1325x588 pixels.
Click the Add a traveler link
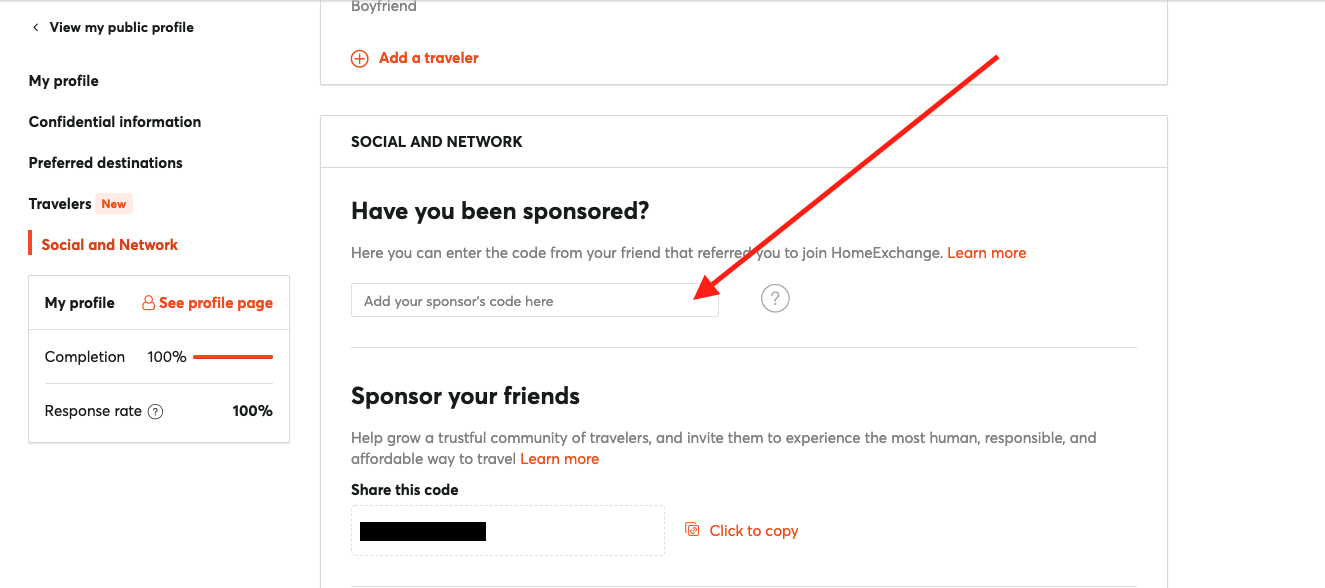pos(429,58)
